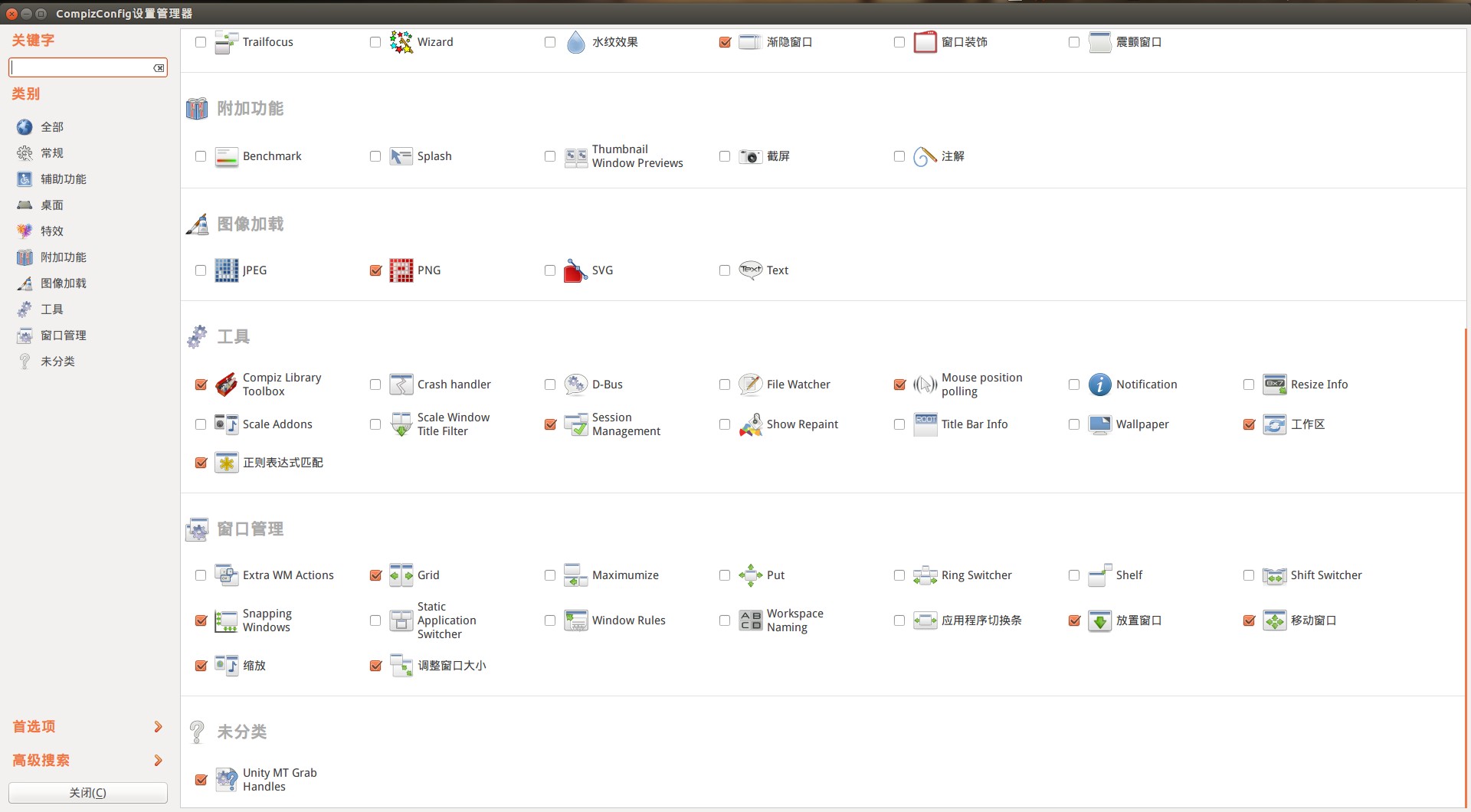
Task: Open the SVG plugin icon
Action: coord(576,270)
